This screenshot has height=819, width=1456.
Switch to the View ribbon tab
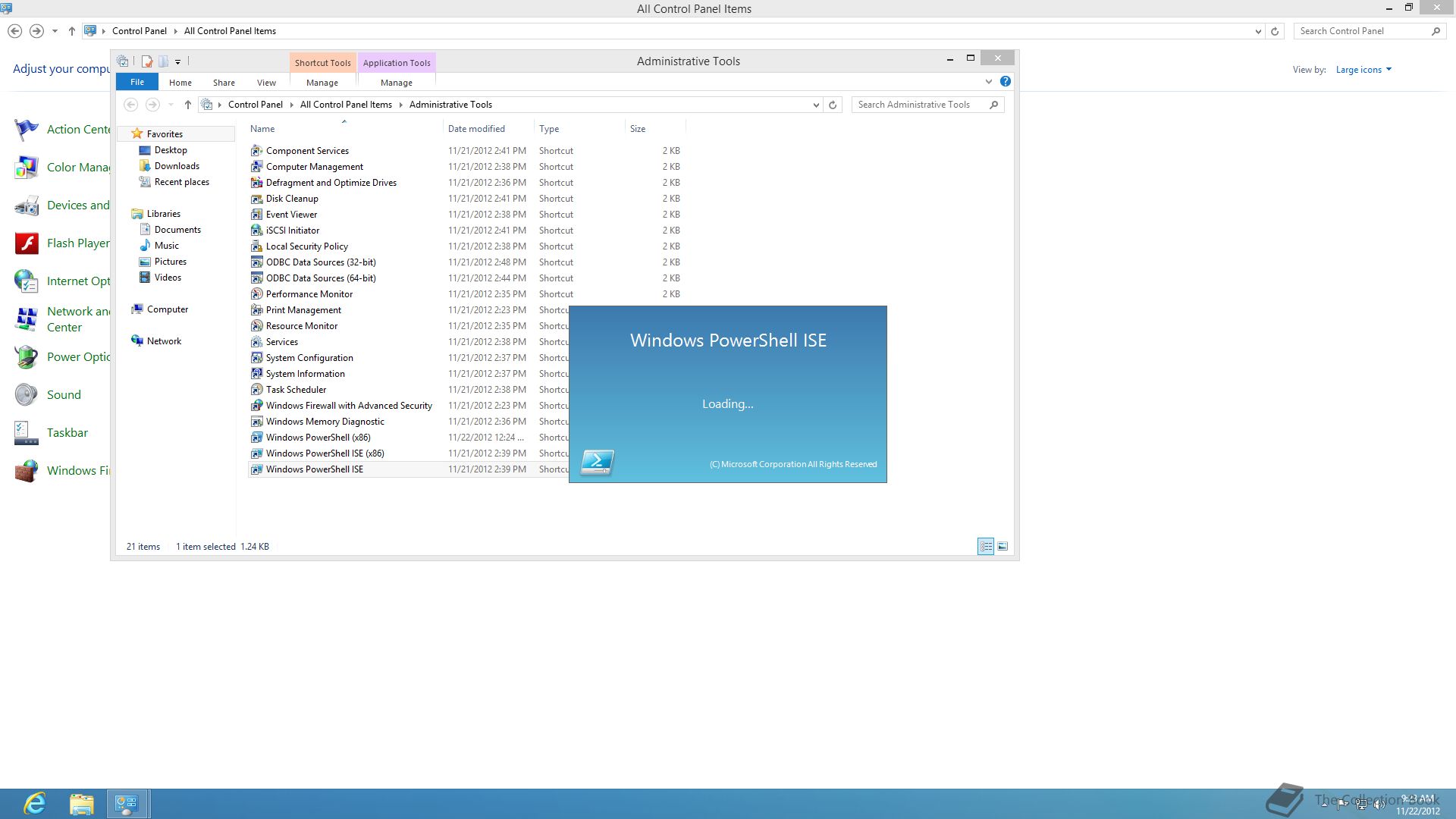266,83
